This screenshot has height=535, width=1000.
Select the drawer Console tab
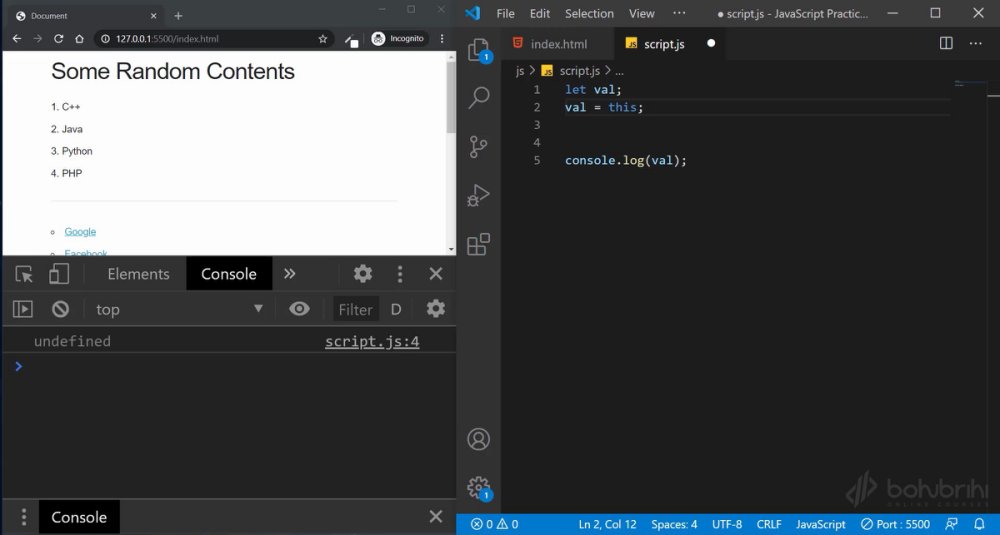79,517
